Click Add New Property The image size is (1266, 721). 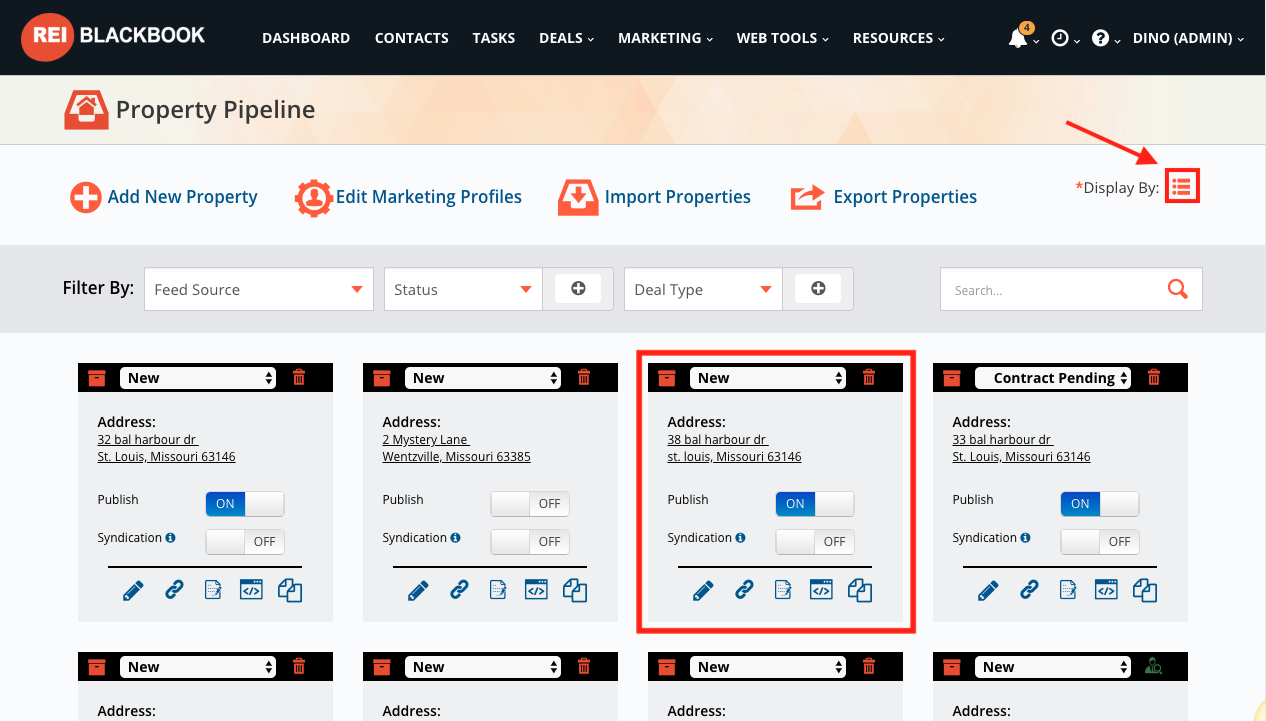tap(164, 197)
